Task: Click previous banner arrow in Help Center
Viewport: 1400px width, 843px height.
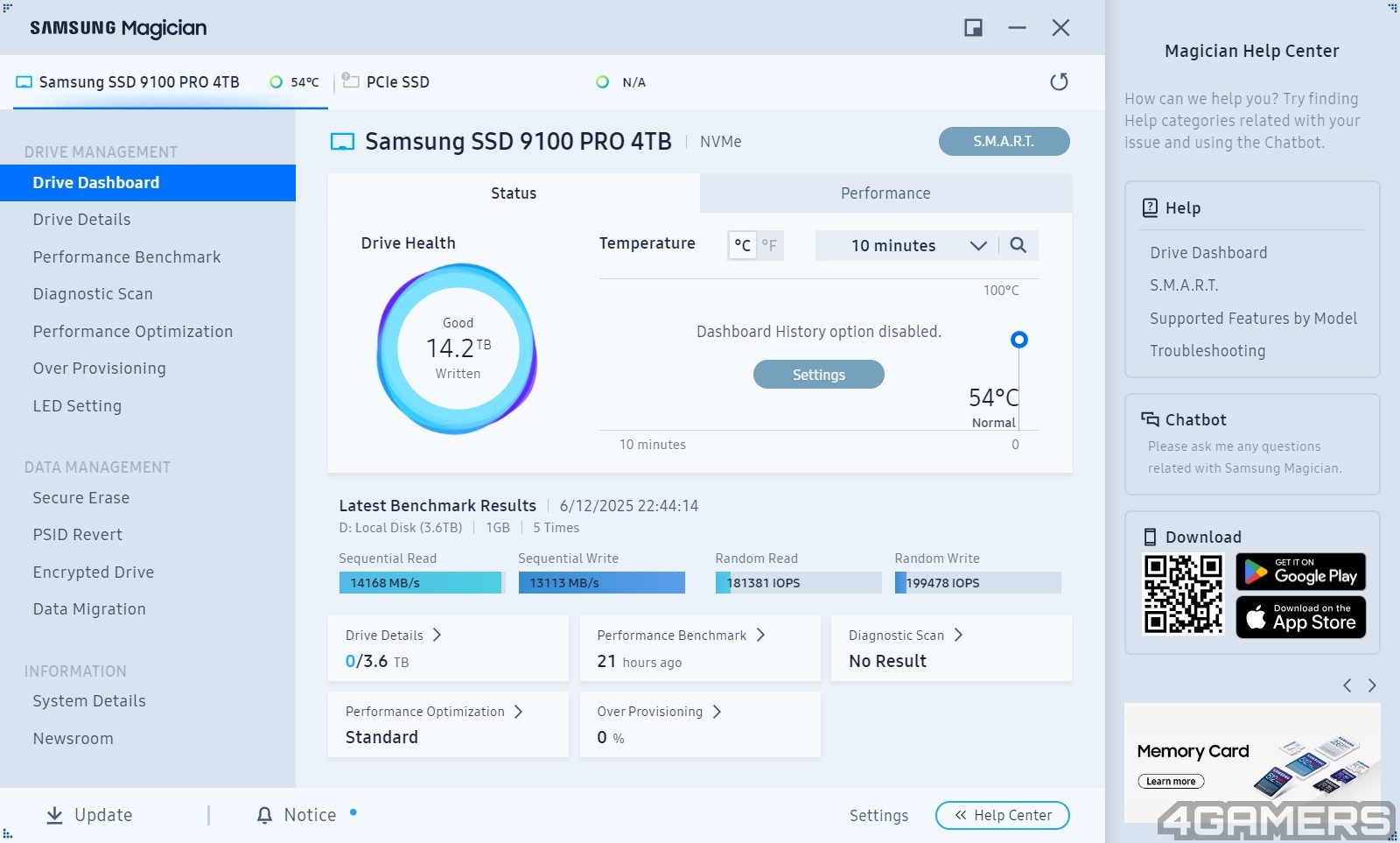Action: [1347, 685]
